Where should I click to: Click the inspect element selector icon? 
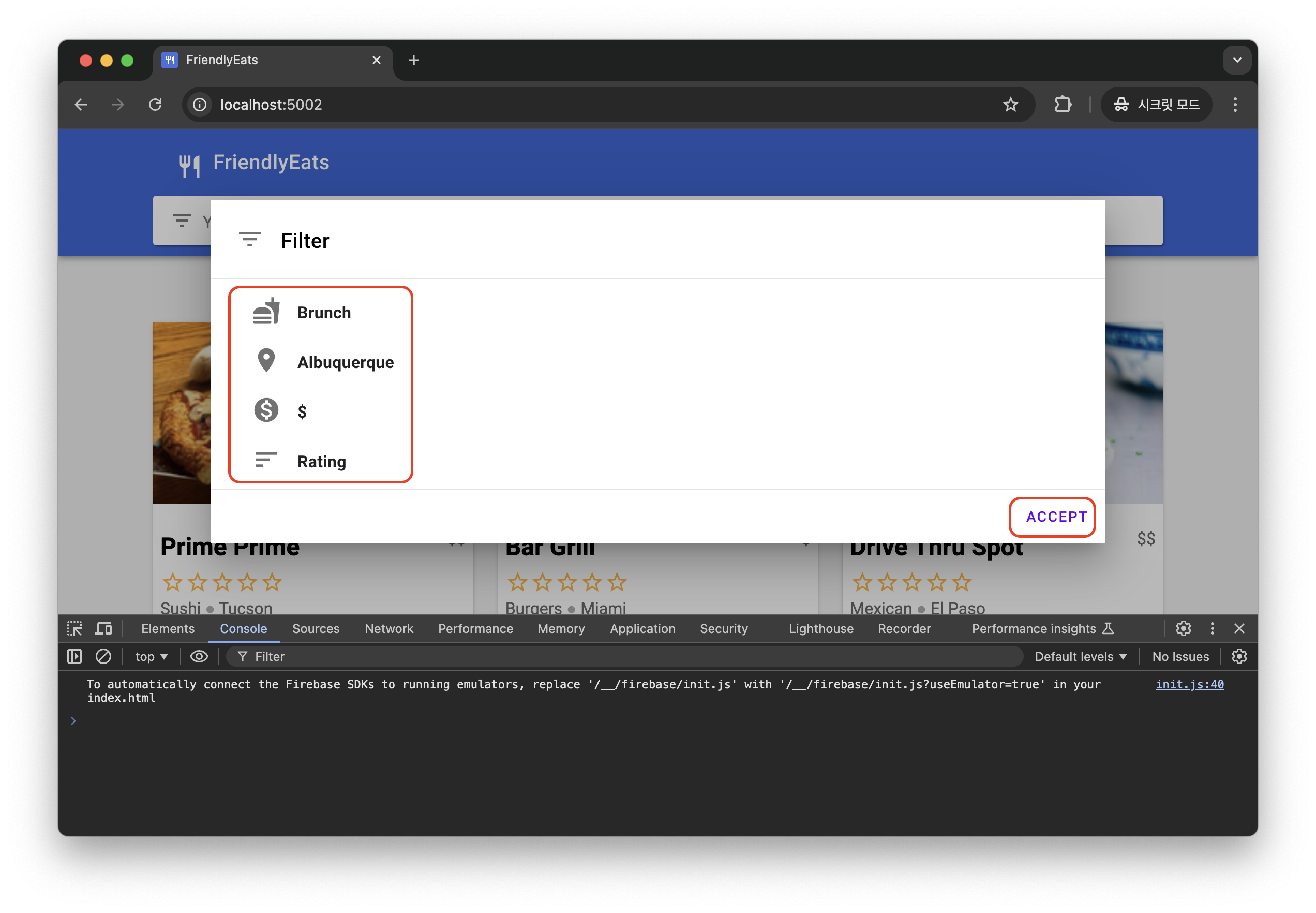click(x=74, y=628)
